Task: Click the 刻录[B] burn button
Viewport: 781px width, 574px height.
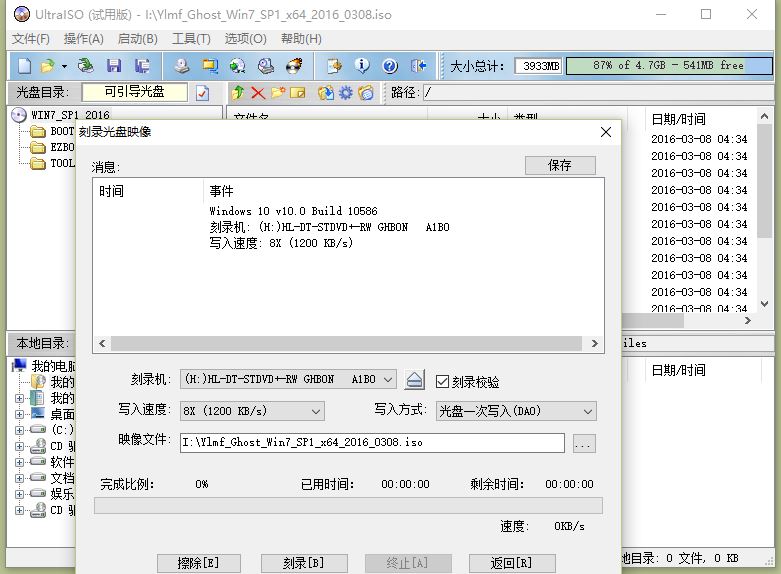Action: tap(303, 563)
